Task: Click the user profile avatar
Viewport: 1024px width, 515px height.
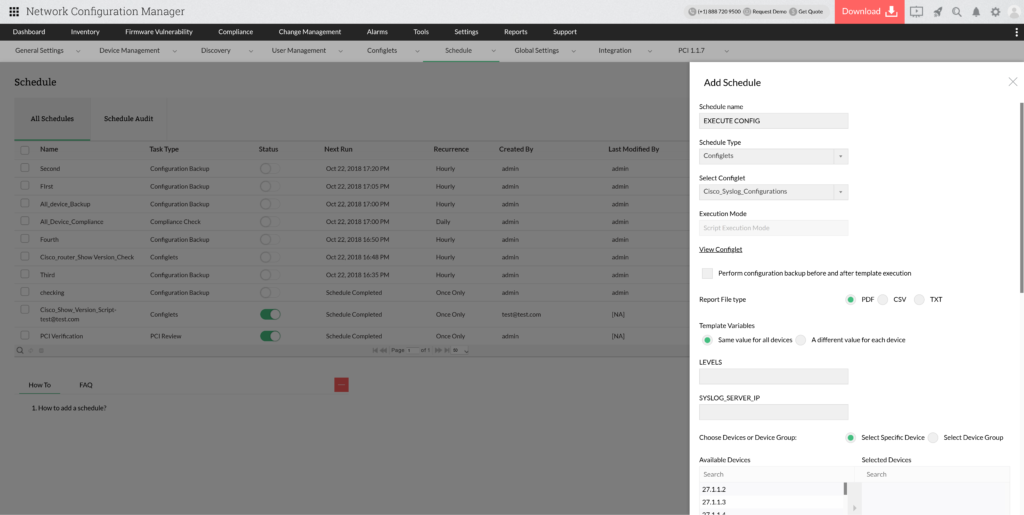Action: click(x=1014, y=12)
